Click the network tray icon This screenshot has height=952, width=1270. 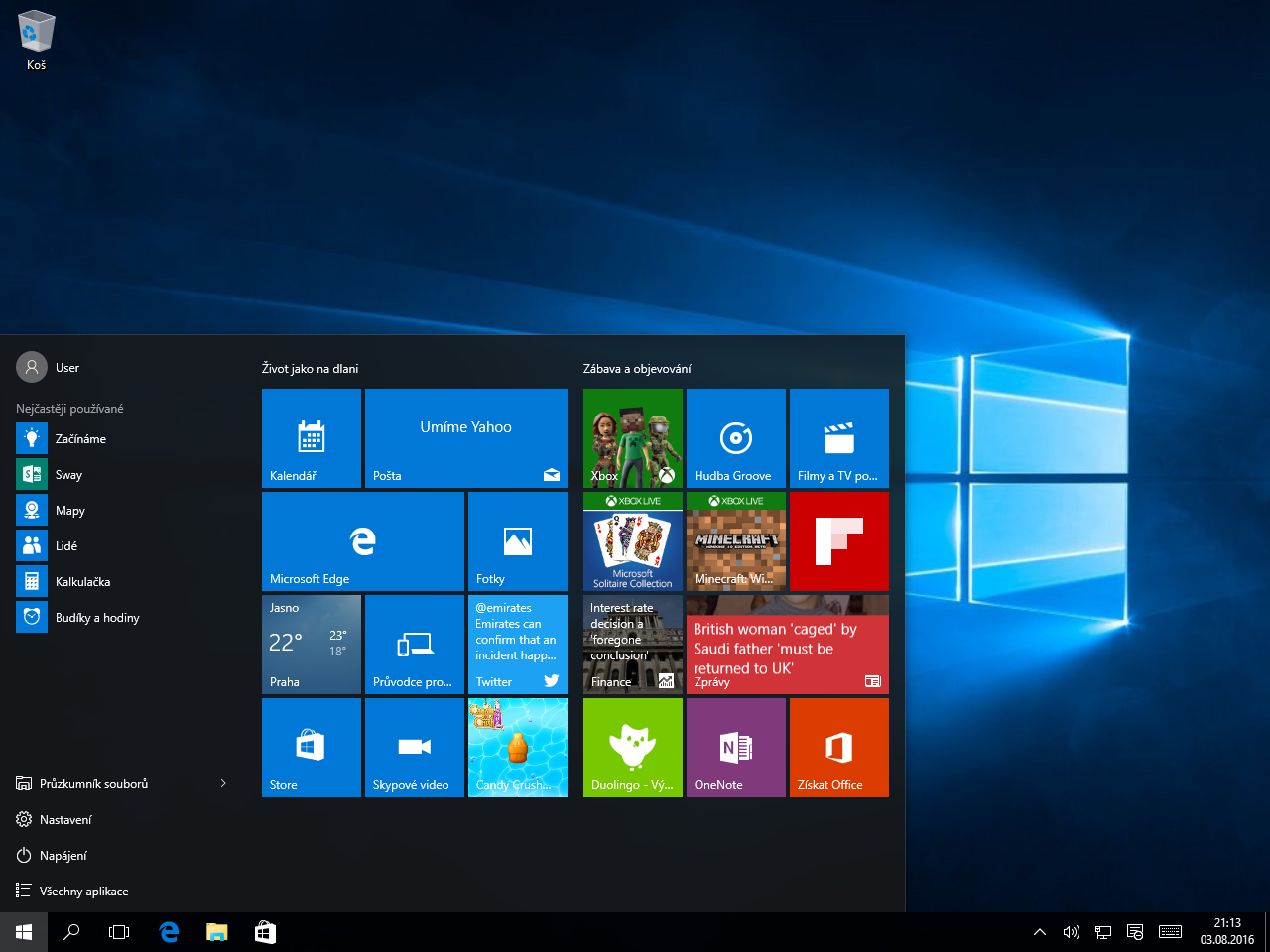coord(1103,932)
